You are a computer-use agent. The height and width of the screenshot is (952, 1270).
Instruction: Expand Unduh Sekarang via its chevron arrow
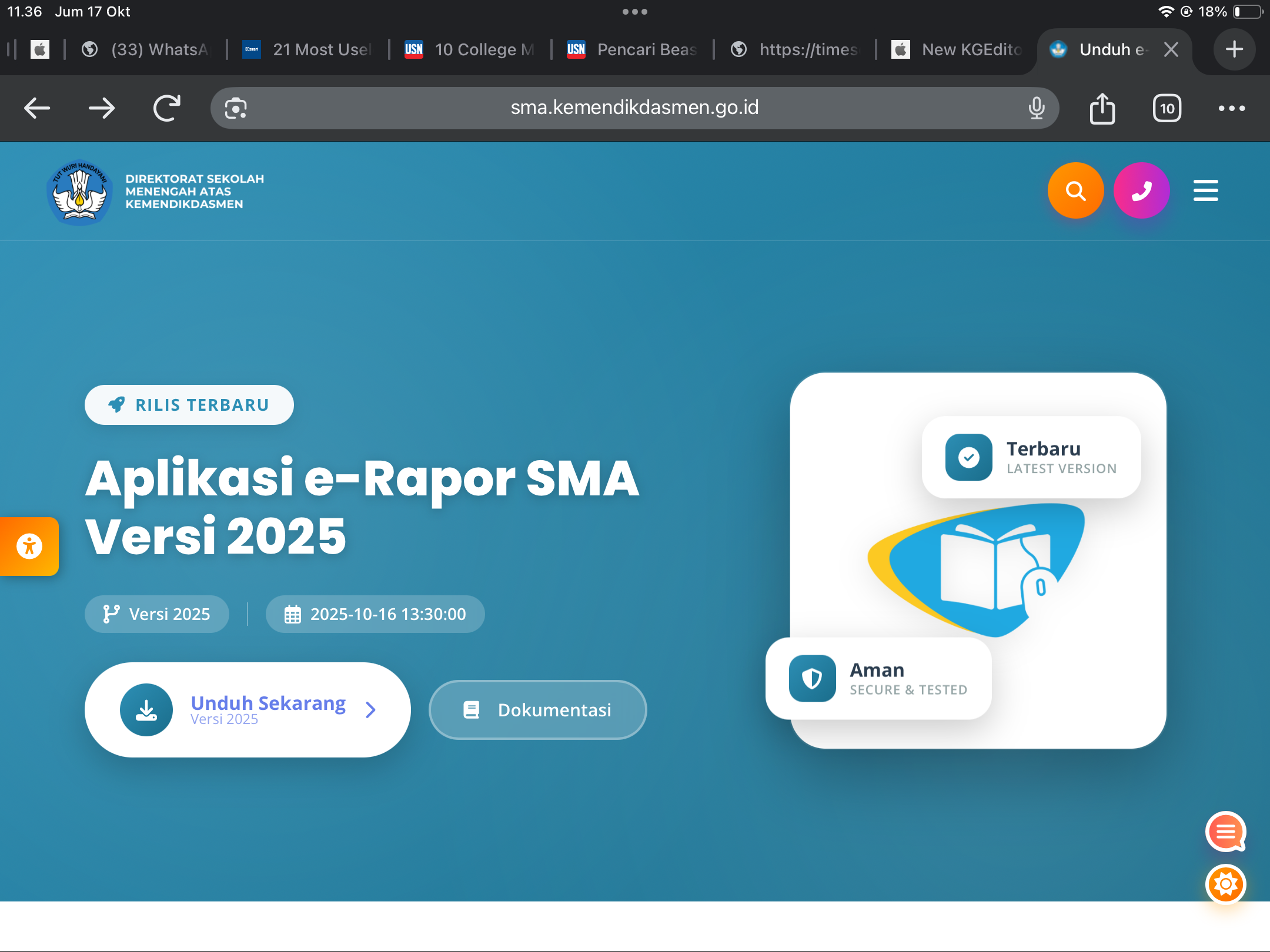point(370,710)
